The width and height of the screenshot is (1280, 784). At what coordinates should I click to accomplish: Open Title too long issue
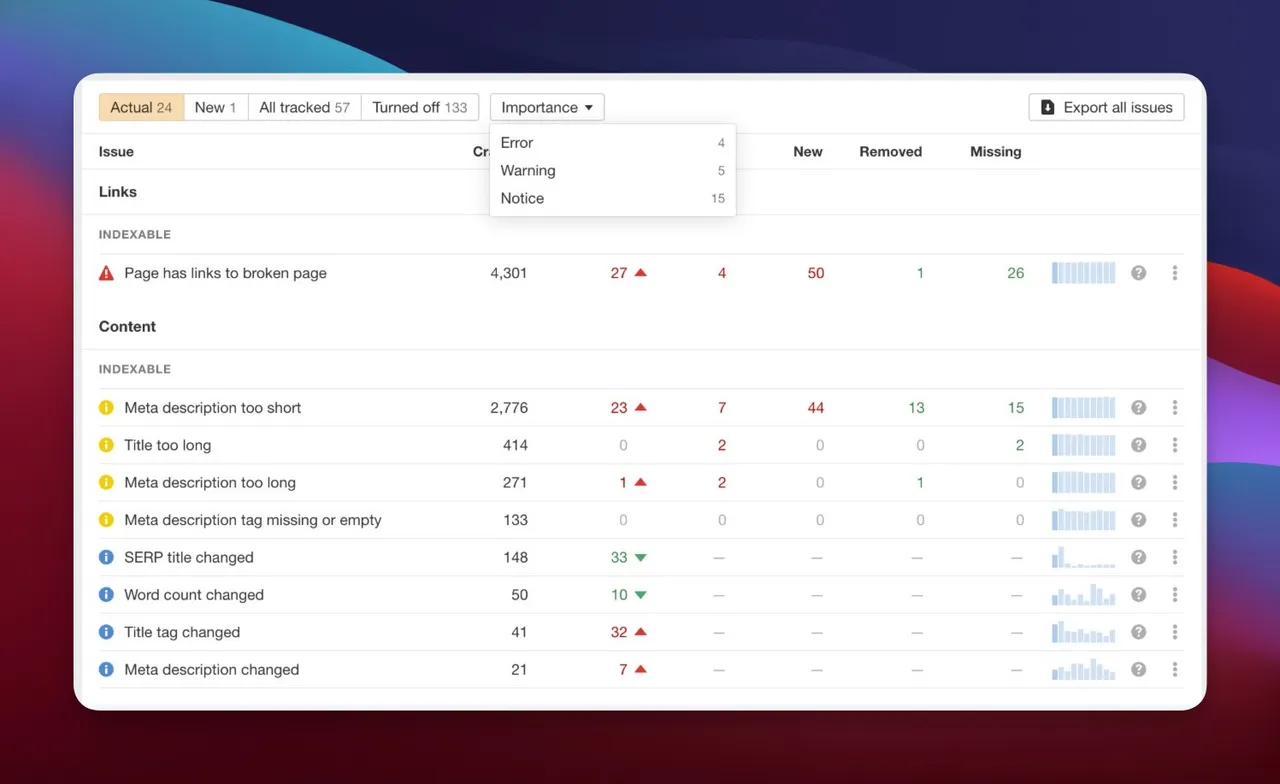coord(168,445)
